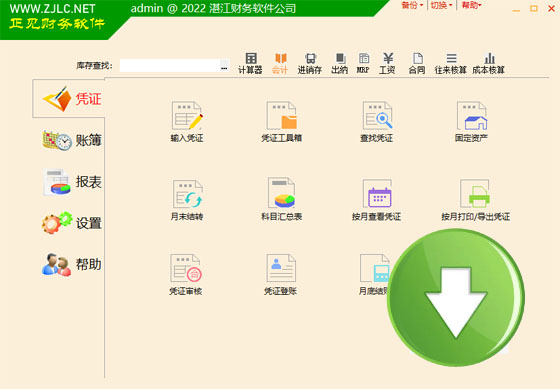Maximize the application window
560x389 pixels.
coord(534,9)
